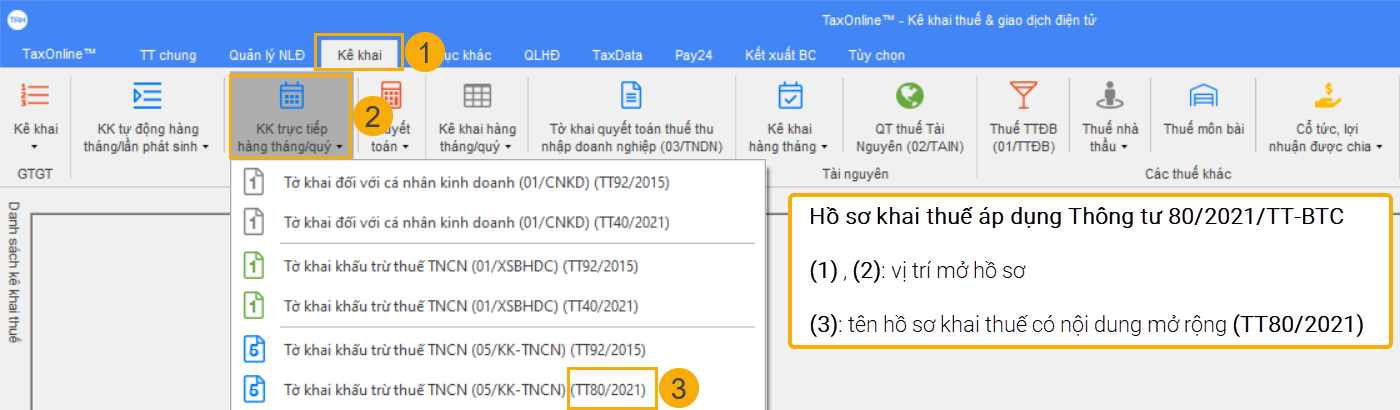This screenshot has height=410, width=1400.
Task: Select Tờ khai 01/CNKD (TT40/2021) menu entry
Action: coord(476,221)
